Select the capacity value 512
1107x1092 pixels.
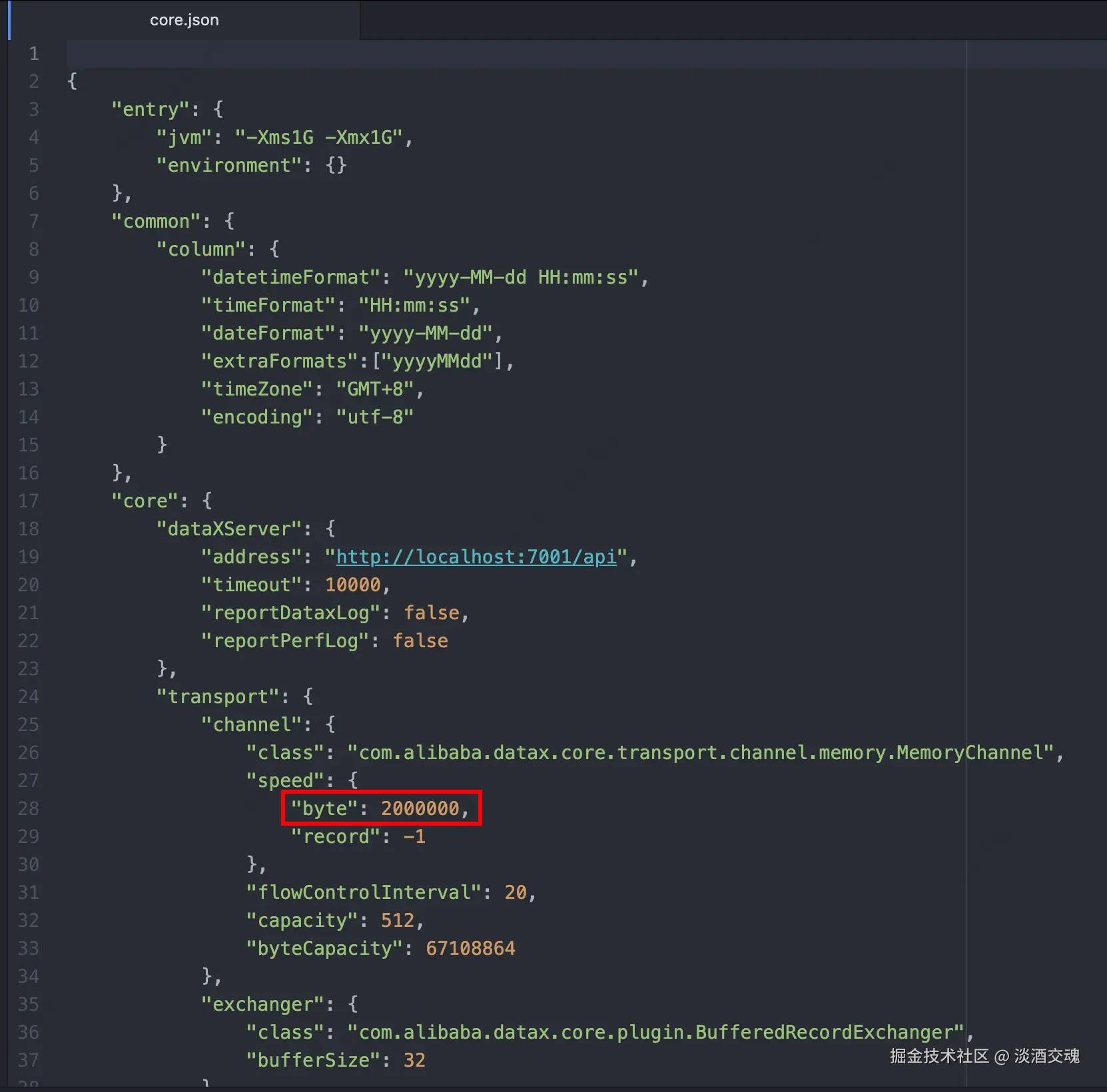tap(398, 920)
